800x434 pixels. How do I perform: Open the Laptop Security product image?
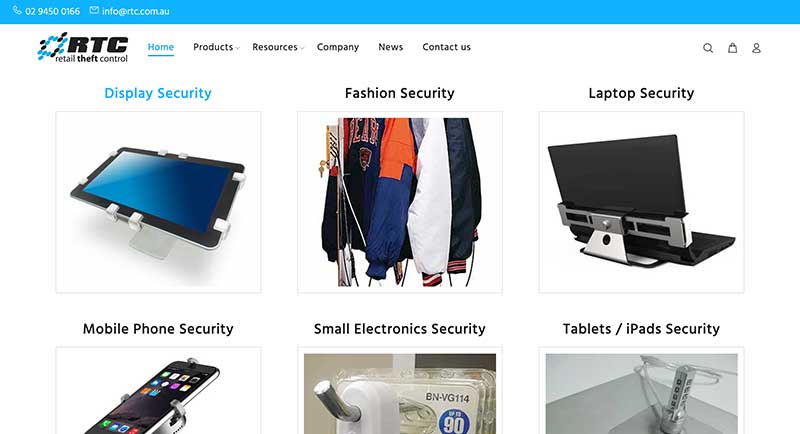[641, 202]
